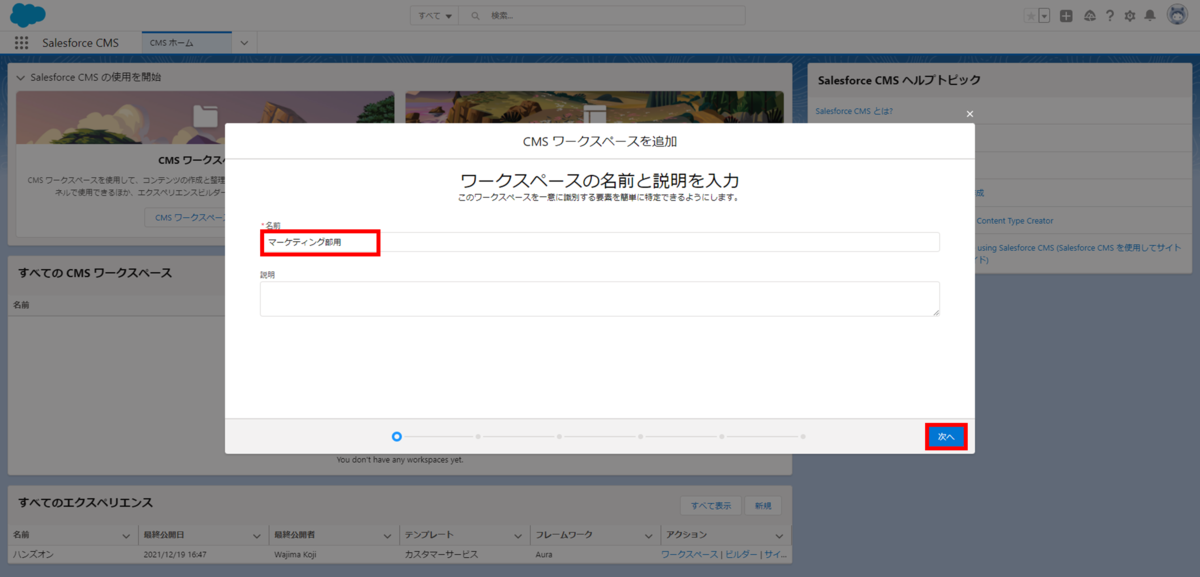Open the アクション column menu chevron

click(x=779, y=535)
